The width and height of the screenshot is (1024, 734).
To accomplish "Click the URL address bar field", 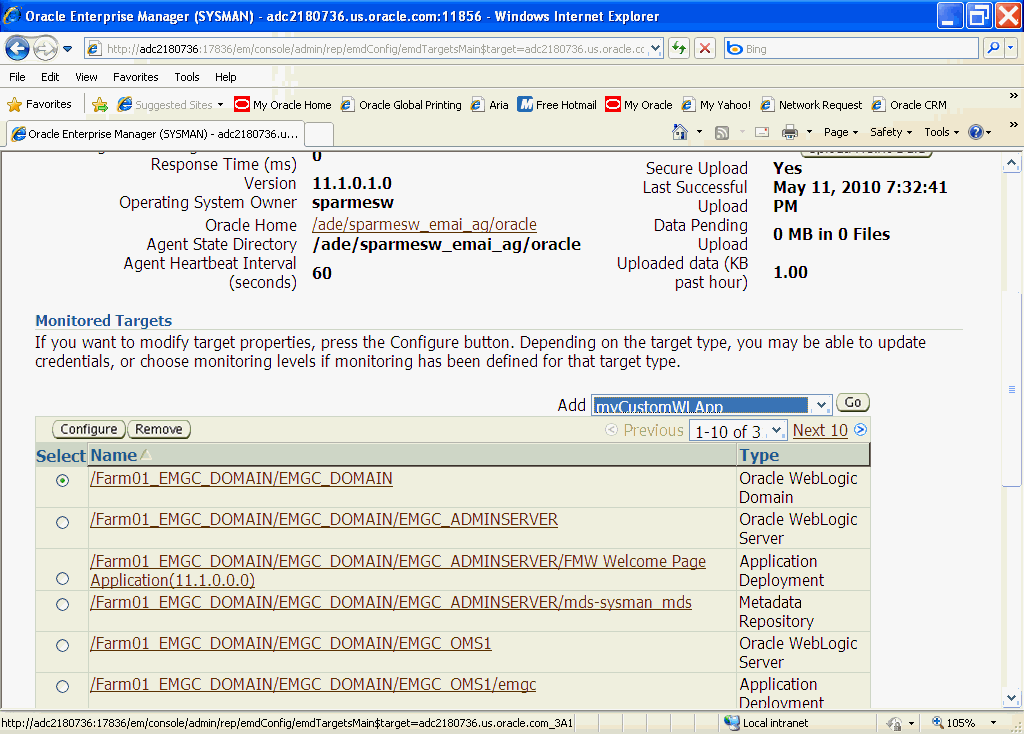I will 376,48.
